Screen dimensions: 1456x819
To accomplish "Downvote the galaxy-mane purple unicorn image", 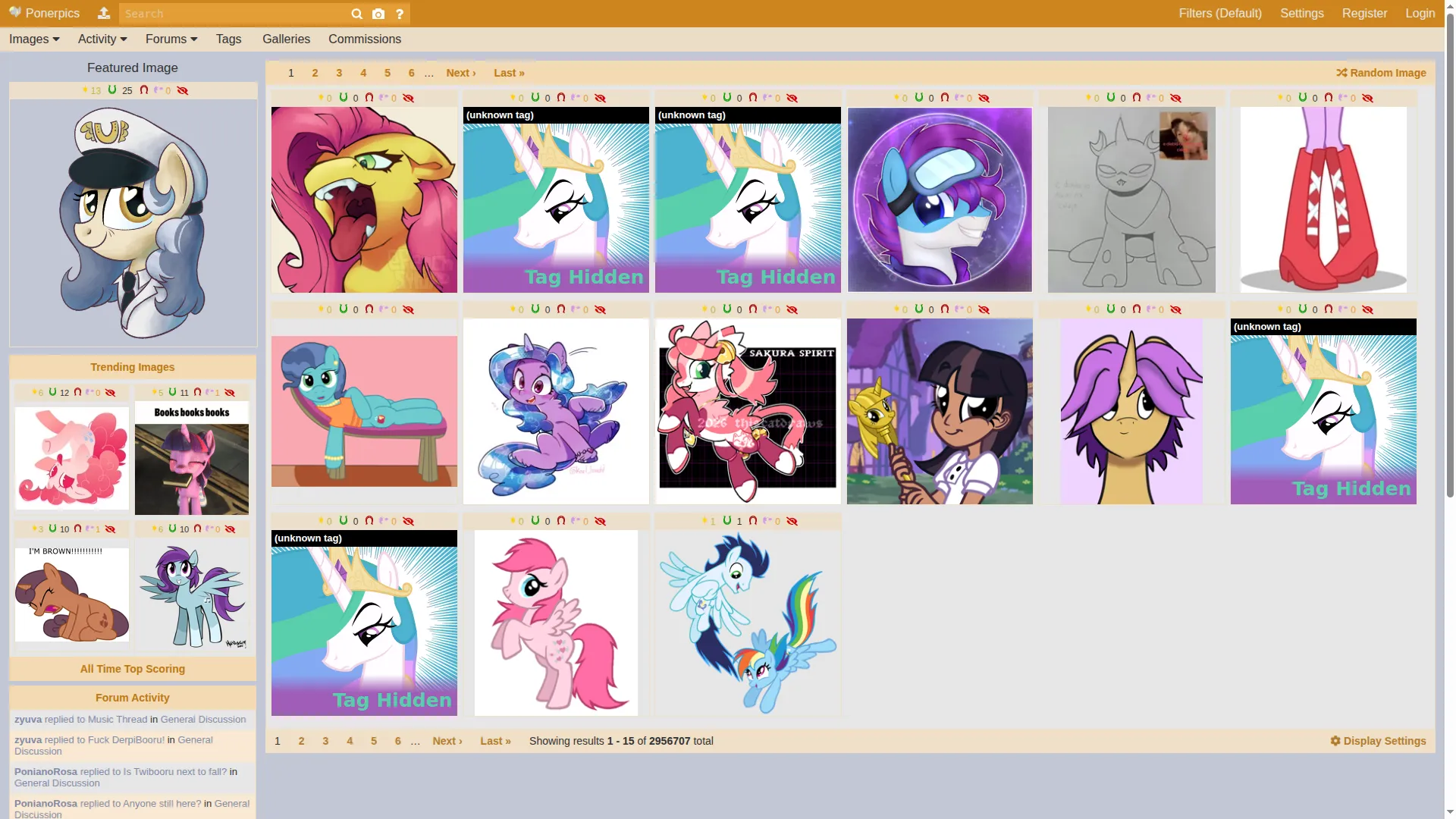I will 561,309.
